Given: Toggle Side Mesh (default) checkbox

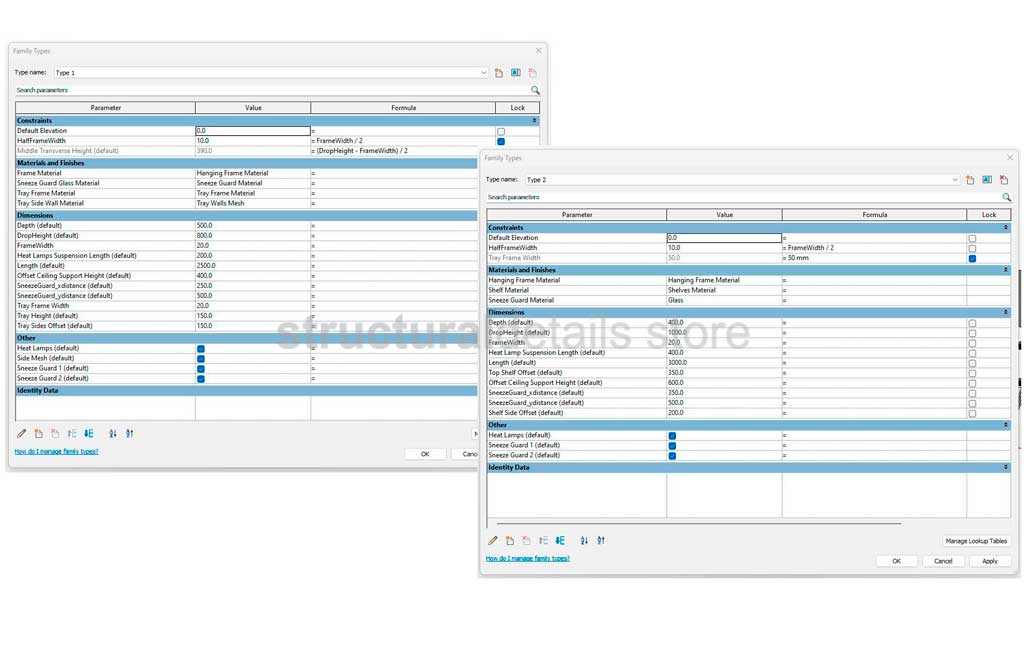Looking at the screenshot, I should pos(201,358).
